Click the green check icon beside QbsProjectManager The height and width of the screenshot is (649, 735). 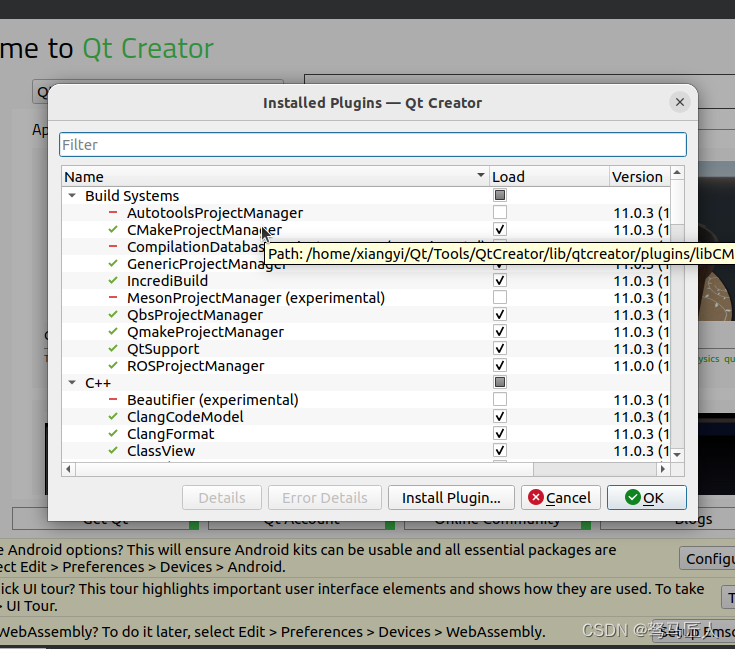tap(112, 314)
